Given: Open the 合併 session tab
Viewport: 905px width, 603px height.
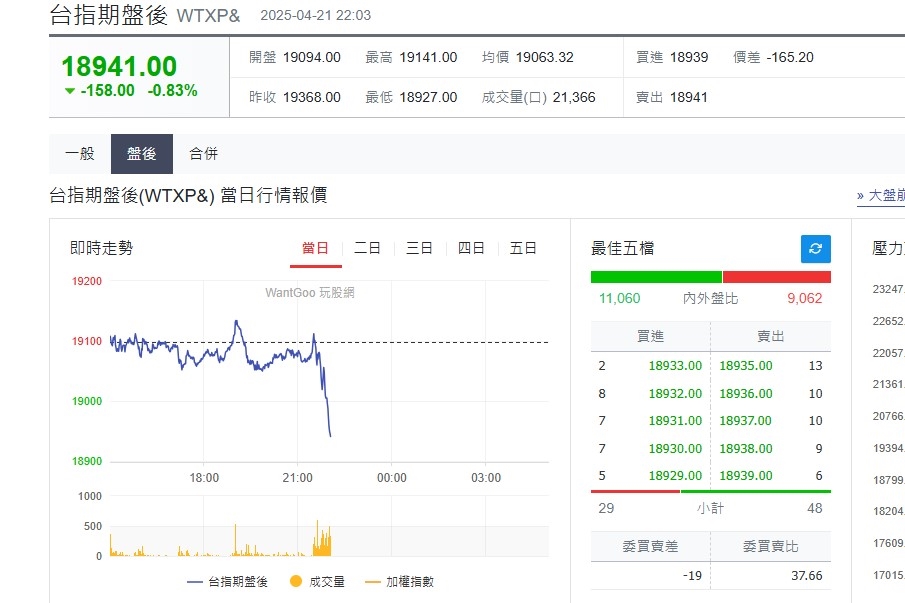Looking at the screenshot, I should (x=203, y=154).
